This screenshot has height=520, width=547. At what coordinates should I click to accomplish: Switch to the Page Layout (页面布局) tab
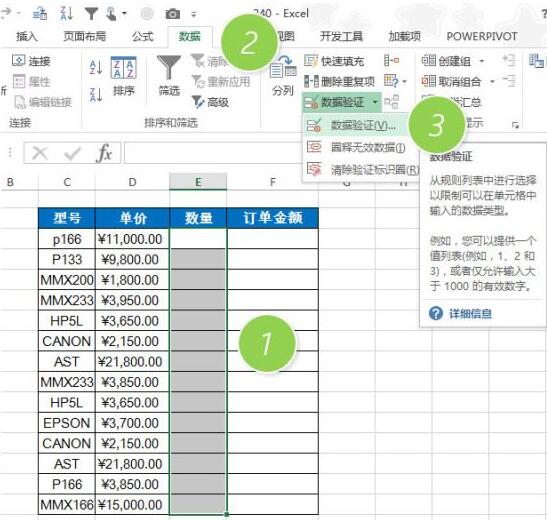pyautogui.click(x=84, y=36)
